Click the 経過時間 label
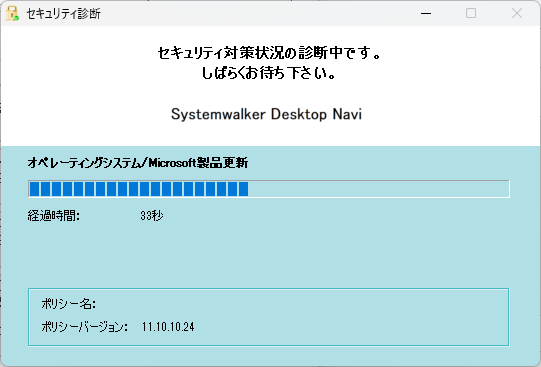Image resolution: width=541 pixels, height=367 pixels. point(53,216)
